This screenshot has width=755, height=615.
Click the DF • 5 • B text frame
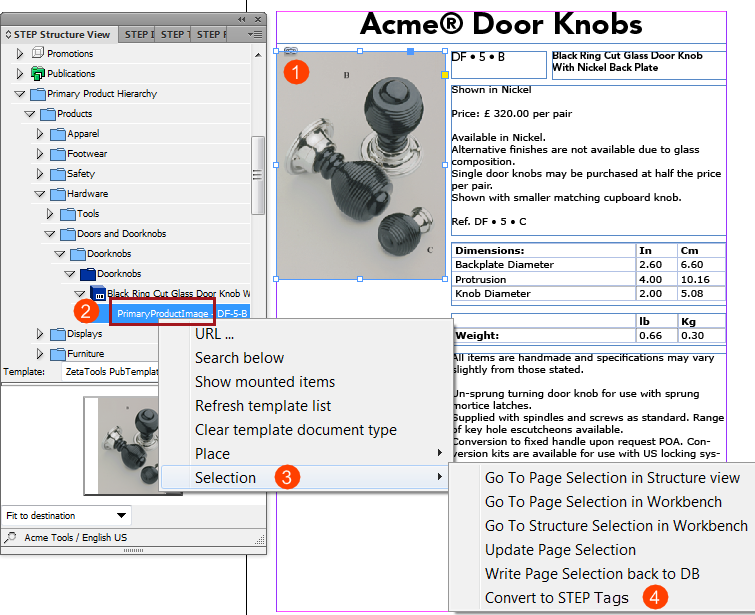(x=499, y=64)
